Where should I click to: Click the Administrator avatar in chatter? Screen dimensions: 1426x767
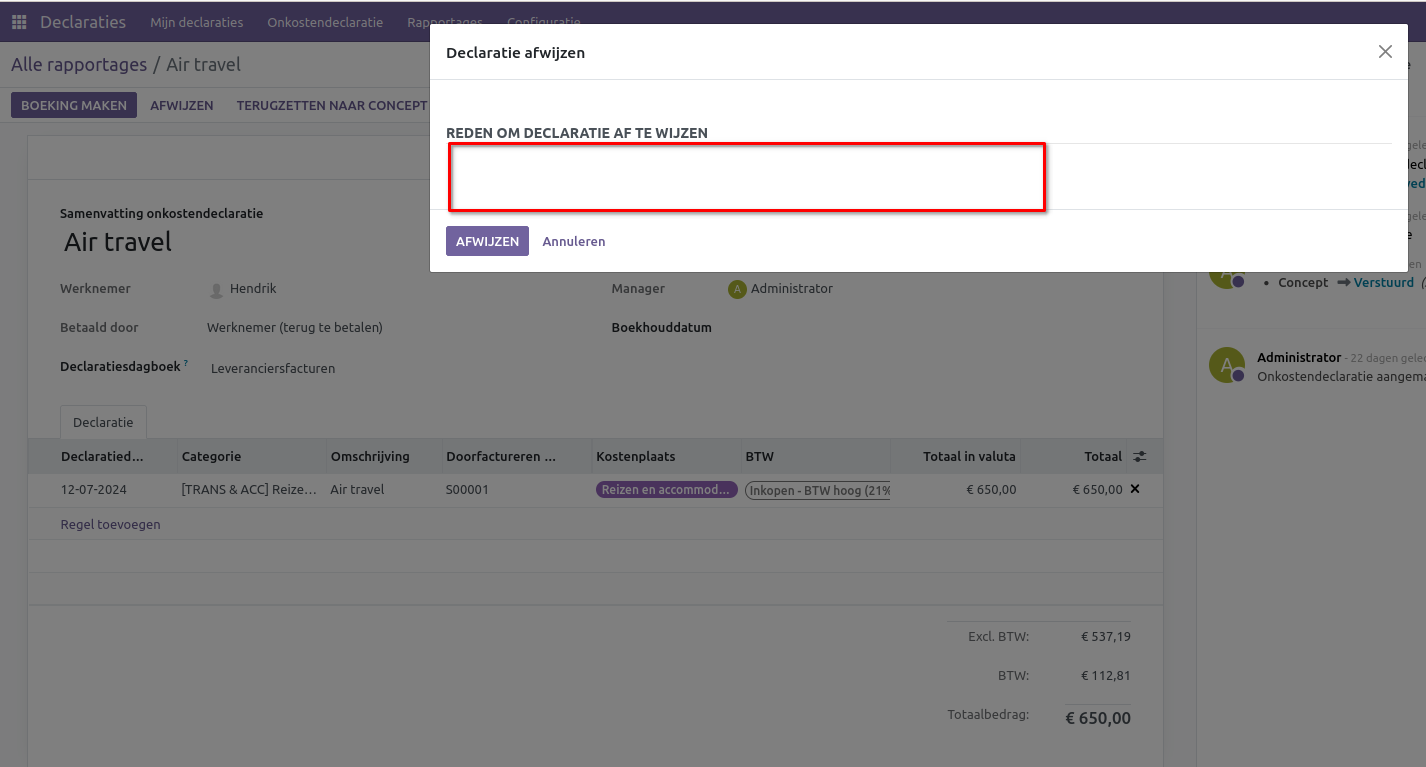pyautogui.click(x=1227, y=364)
